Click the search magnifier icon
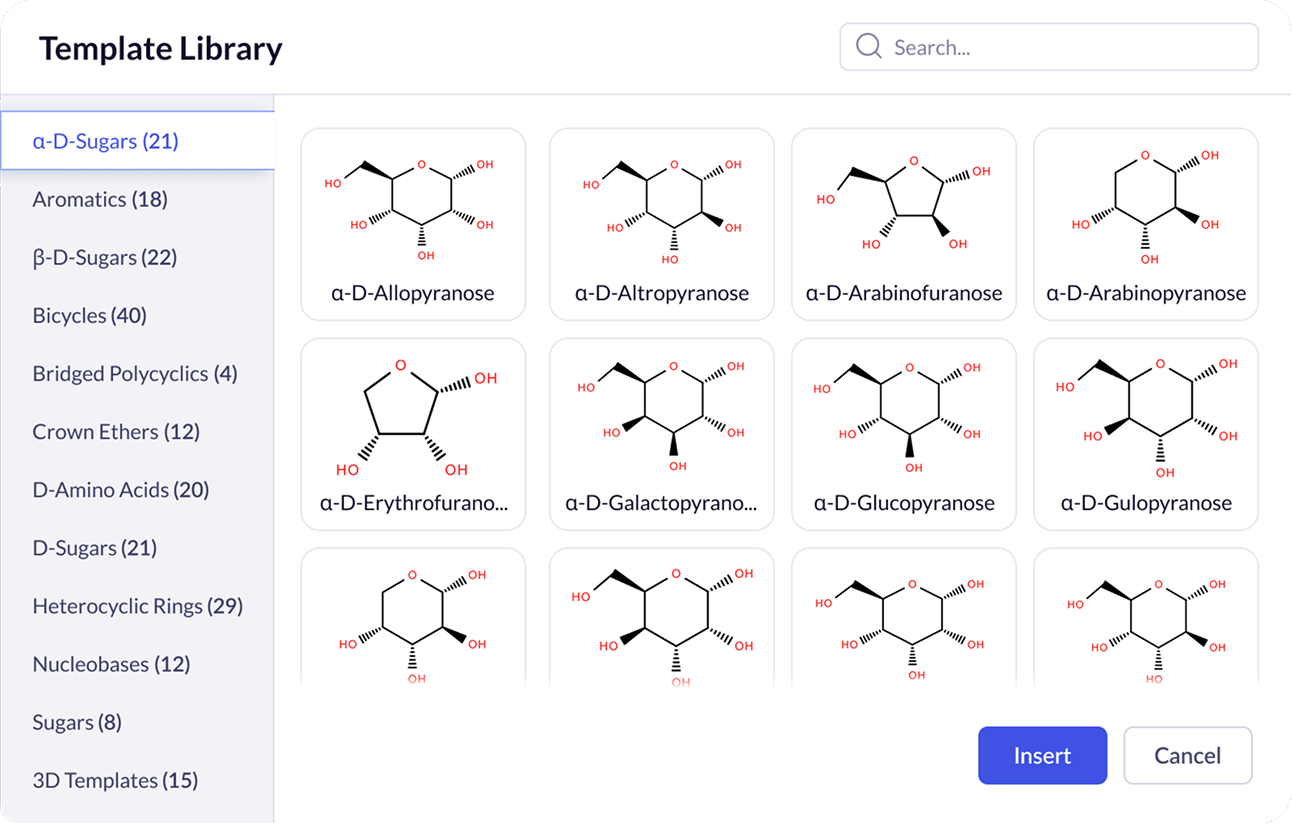The image size is (1292, 824). click(869, 47)
